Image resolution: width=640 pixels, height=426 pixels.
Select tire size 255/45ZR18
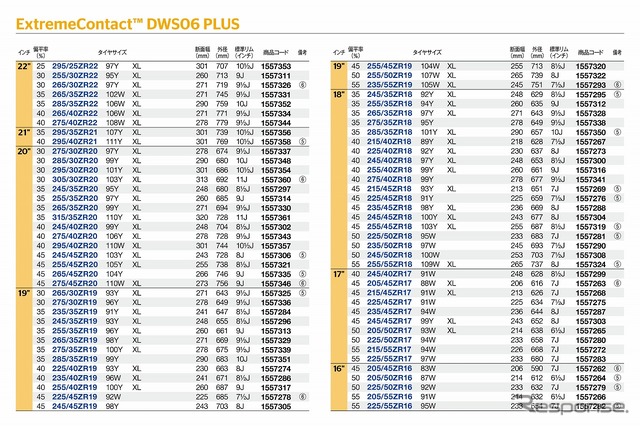(x=390, y=226)
